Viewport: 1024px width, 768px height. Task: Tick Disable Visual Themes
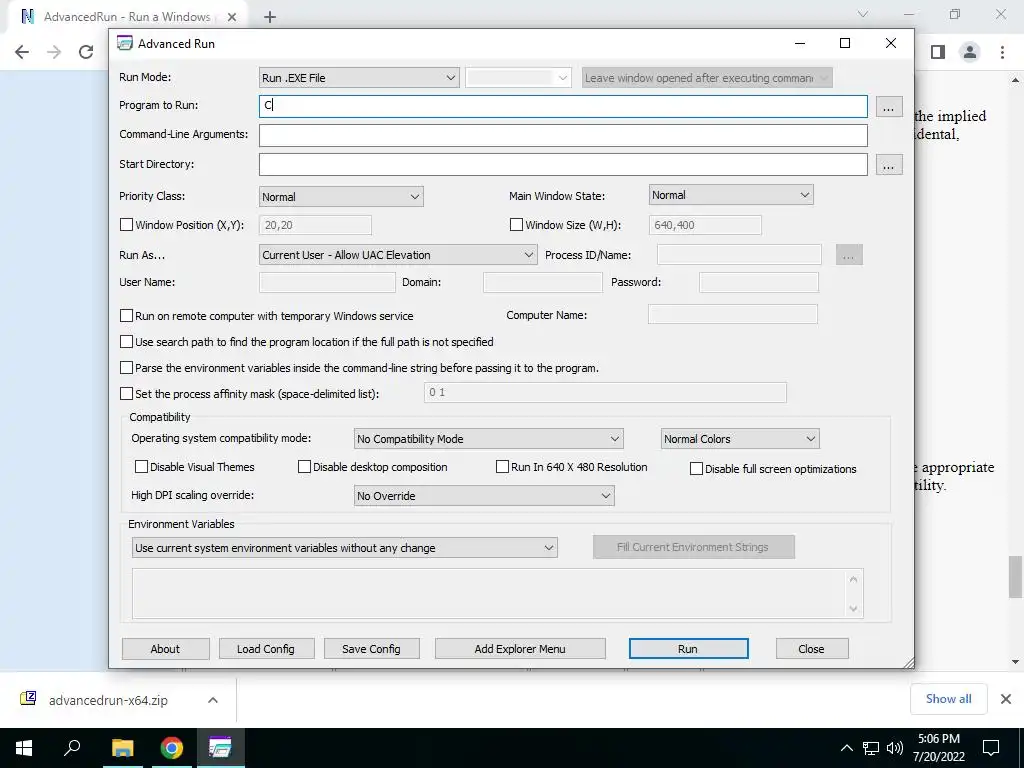(141, 466)
